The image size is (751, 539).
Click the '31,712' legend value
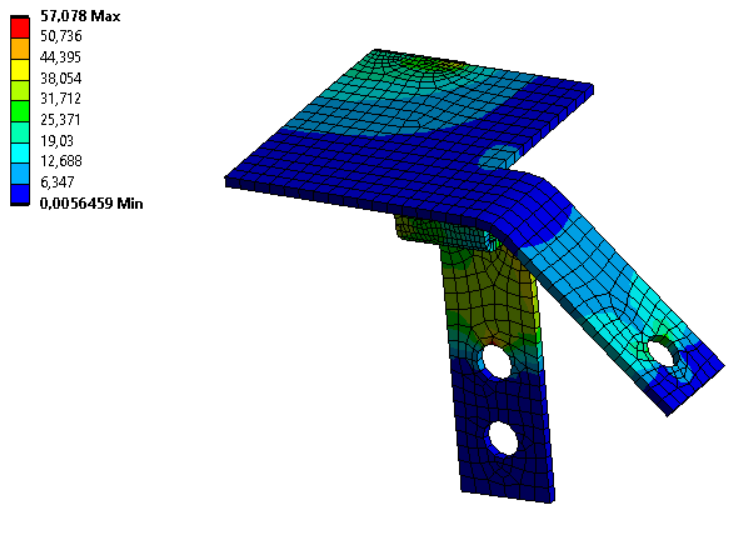tap(60, 99)
